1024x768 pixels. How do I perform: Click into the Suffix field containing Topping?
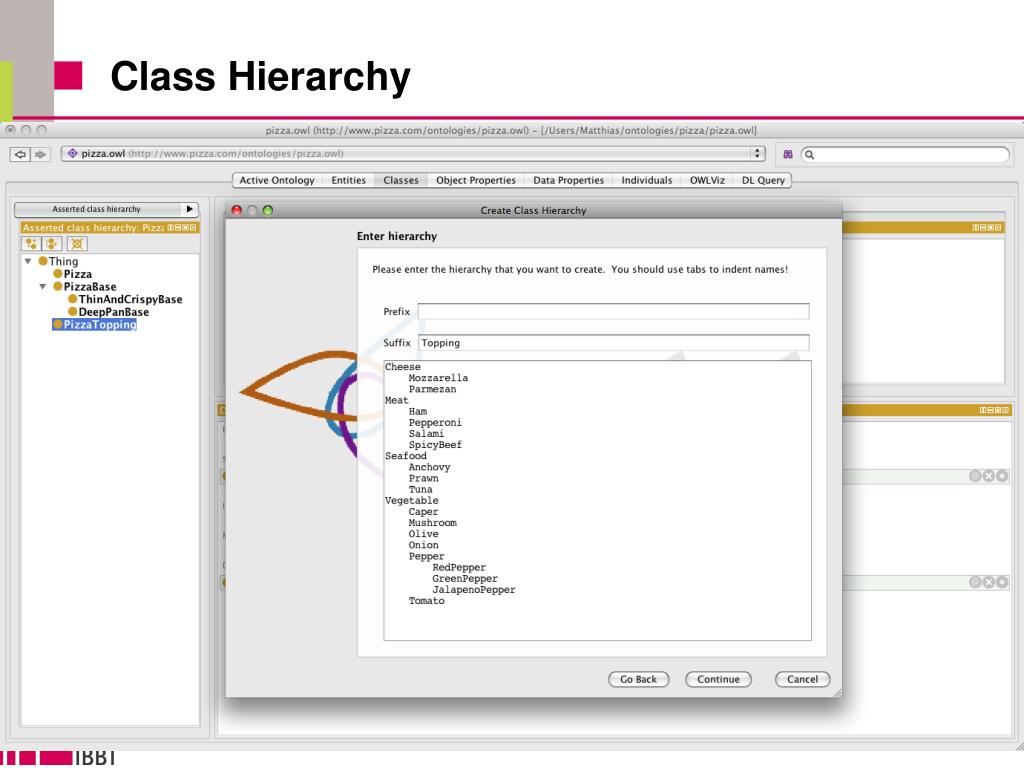(613, 343)
